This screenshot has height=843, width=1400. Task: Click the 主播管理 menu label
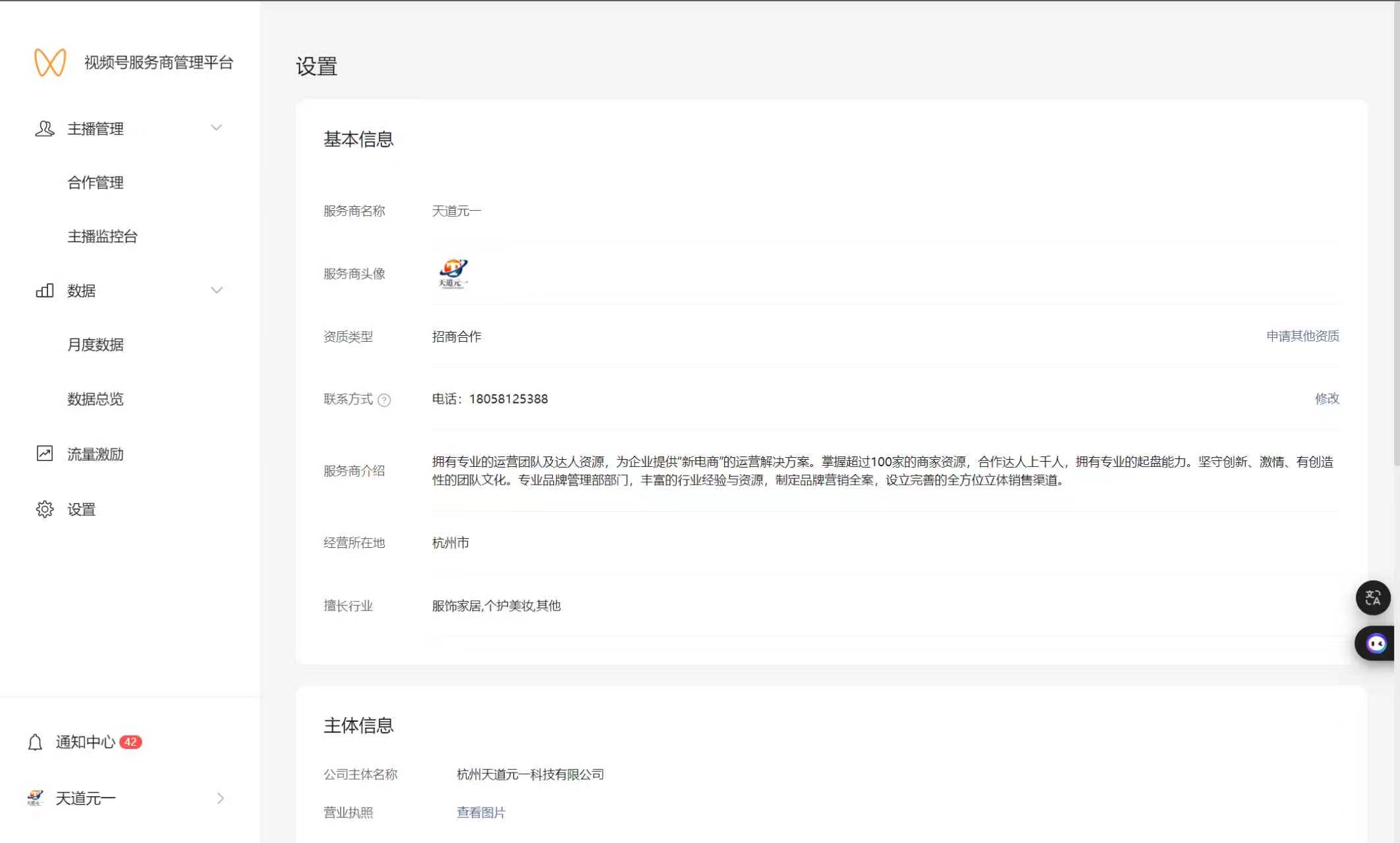96,128
